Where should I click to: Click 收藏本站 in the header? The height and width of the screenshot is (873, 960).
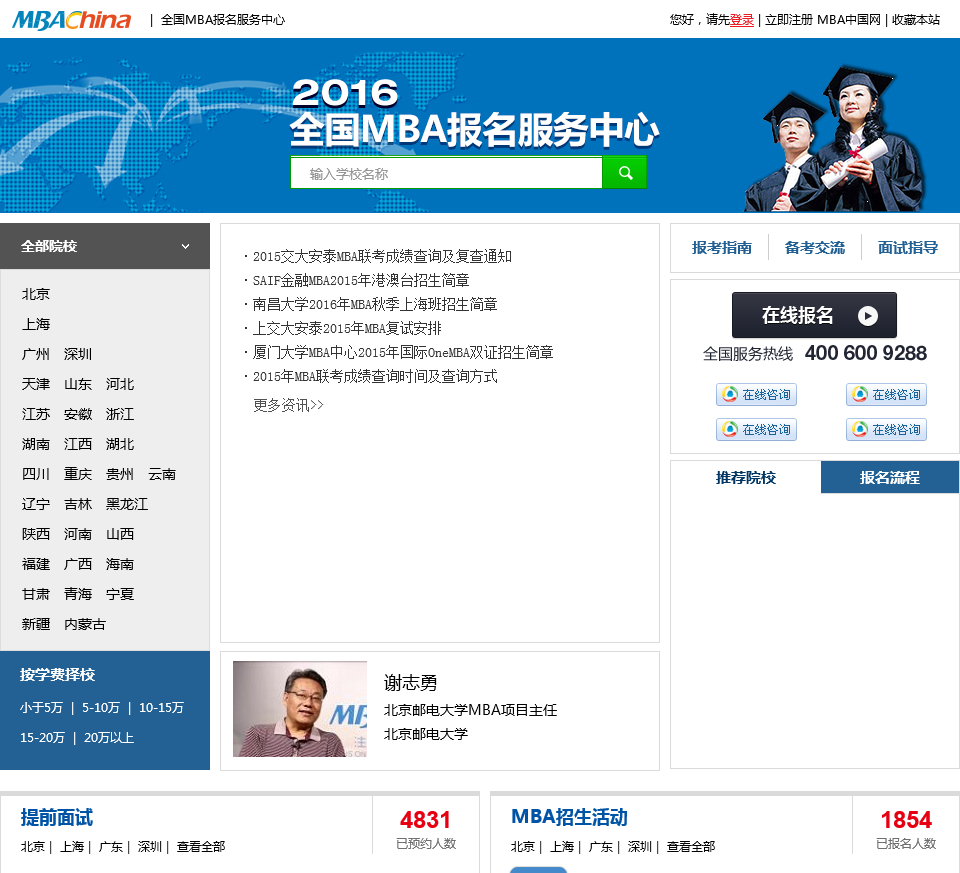click(x=915, y=20)
